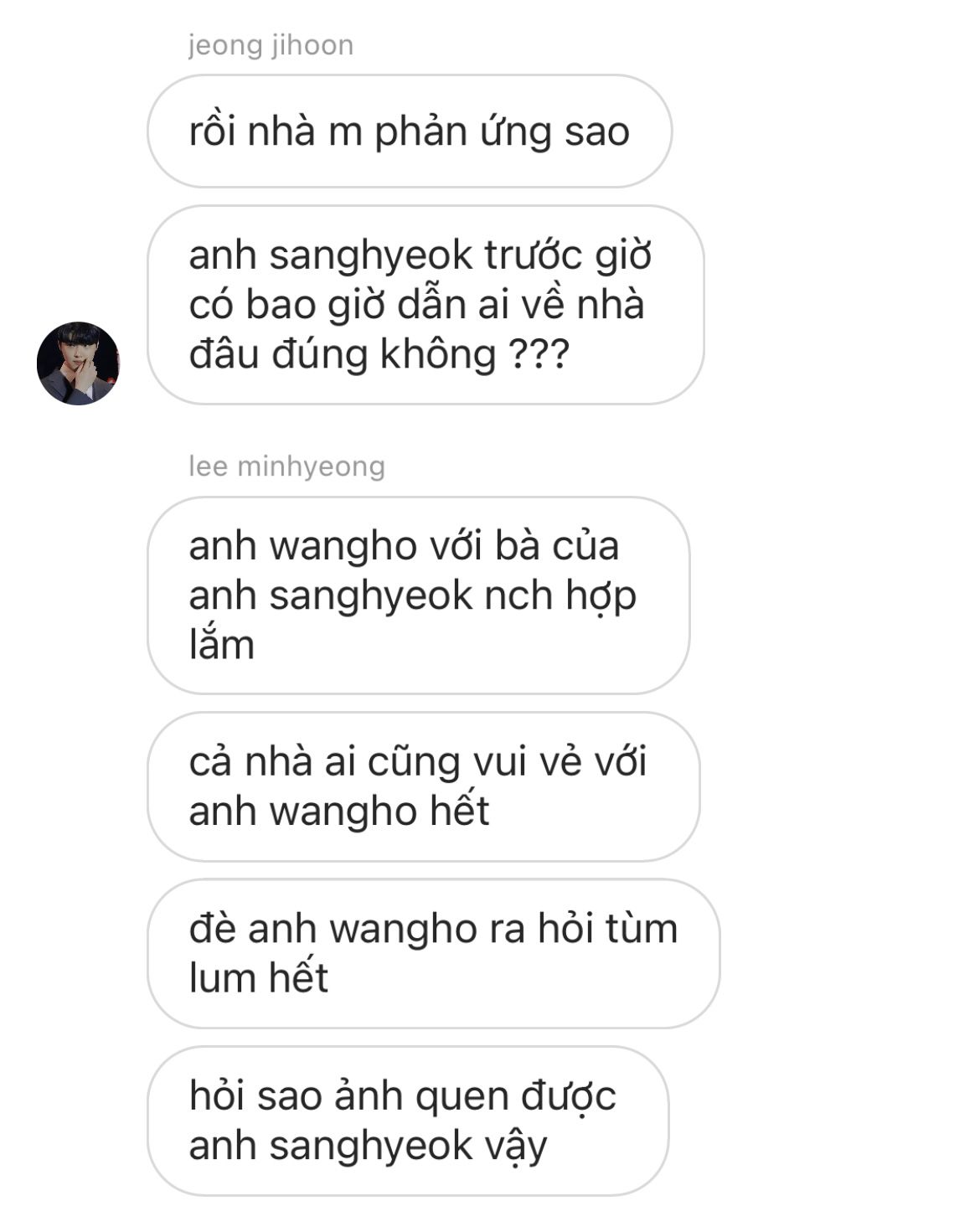
Task: Tap 'đâu đúng không' line in jihoon's message
Action: pyautogui.click(x=343, y=354)
